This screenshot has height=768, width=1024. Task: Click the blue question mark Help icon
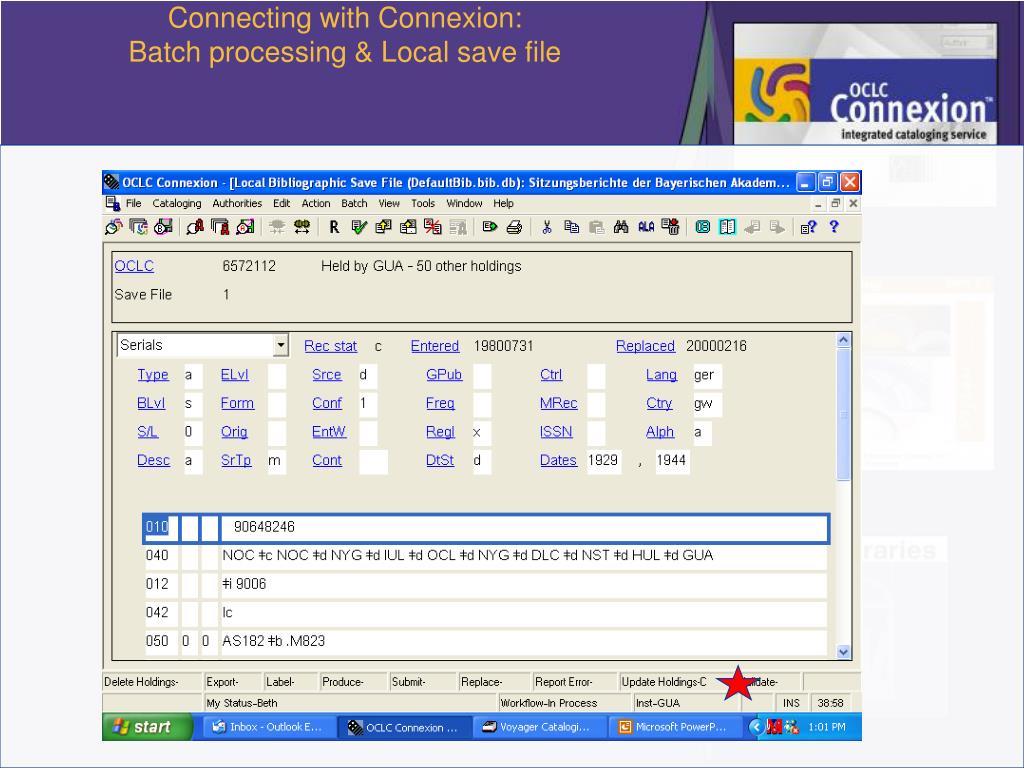pos(834,227)
